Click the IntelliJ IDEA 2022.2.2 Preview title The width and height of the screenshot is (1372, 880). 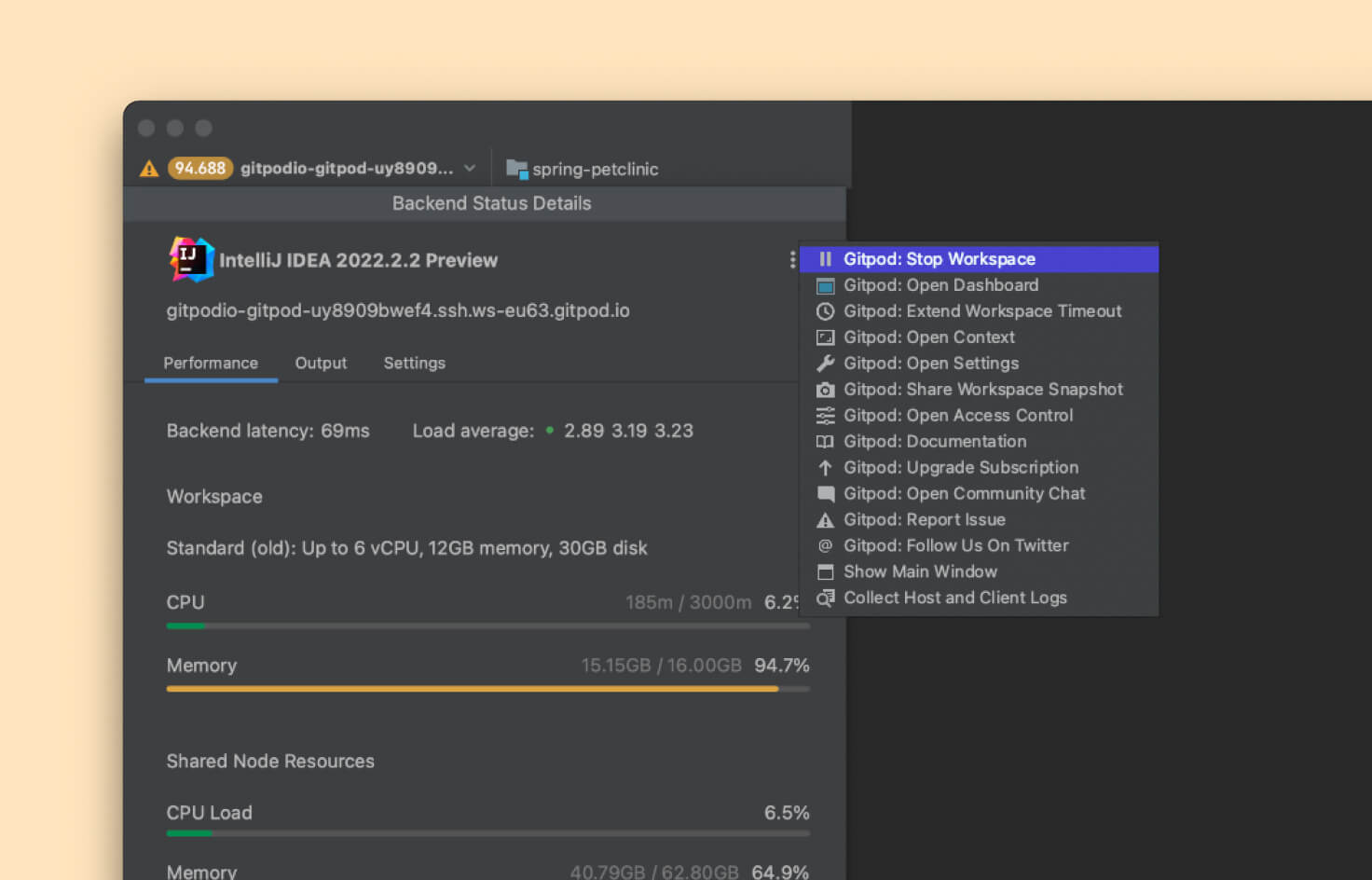(x=358, y=260)
